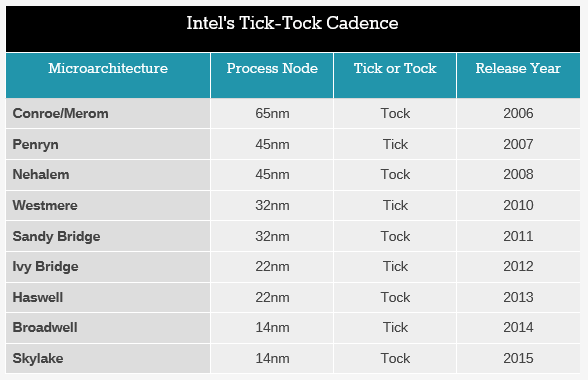Click the Penryn microarchitecture cell
Screen dimensions: 588x380
click(108, 144)
